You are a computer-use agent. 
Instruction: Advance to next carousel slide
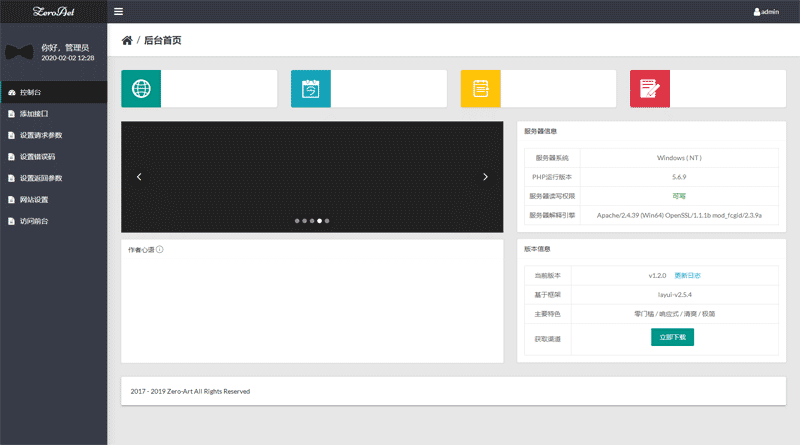click(x=485, y=177)
